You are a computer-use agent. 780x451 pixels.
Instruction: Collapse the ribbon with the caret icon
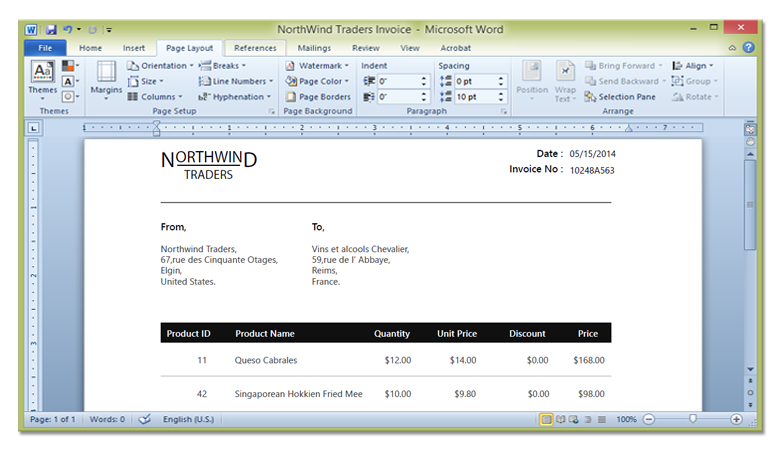[732, 48]
